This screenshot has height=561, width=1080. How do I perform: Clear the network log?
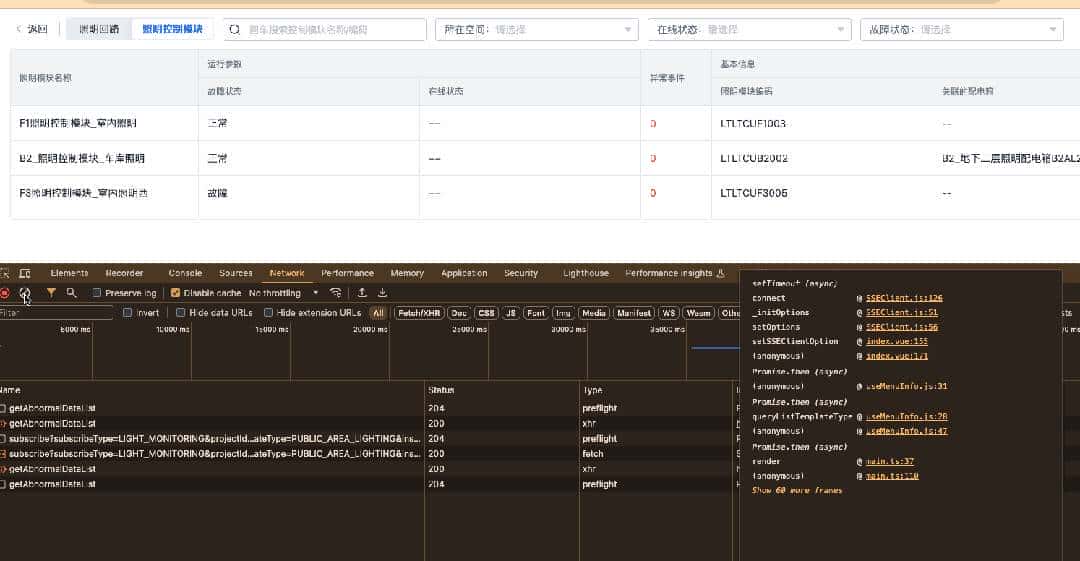pos(25,293)
